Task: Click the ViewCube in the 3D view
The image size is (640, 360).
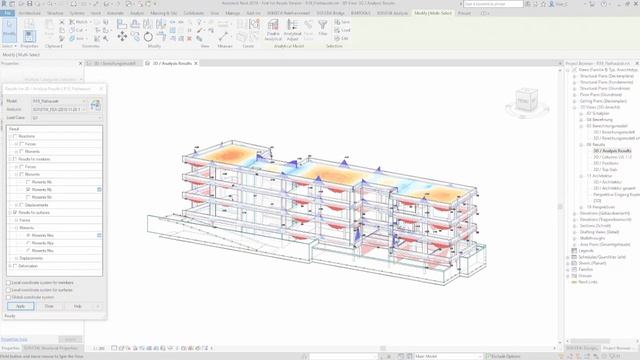Action: pos(526,101)
